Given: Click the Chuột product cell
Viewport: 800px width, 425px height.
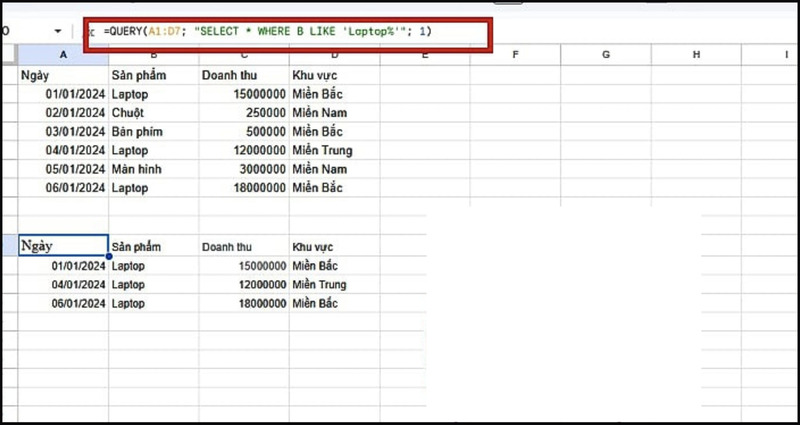Looking at the screenshot, I should coord(154,113).
